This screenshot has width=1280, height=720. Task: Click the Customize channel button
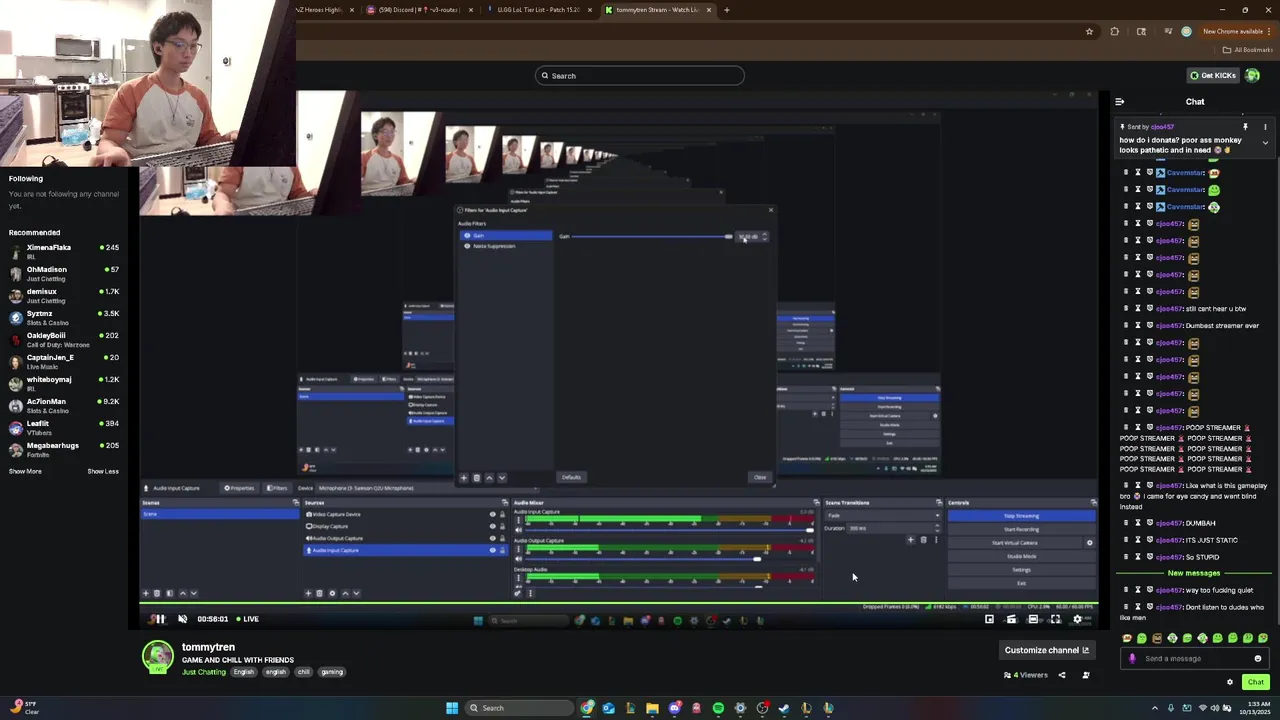[x=1046, y=650]
